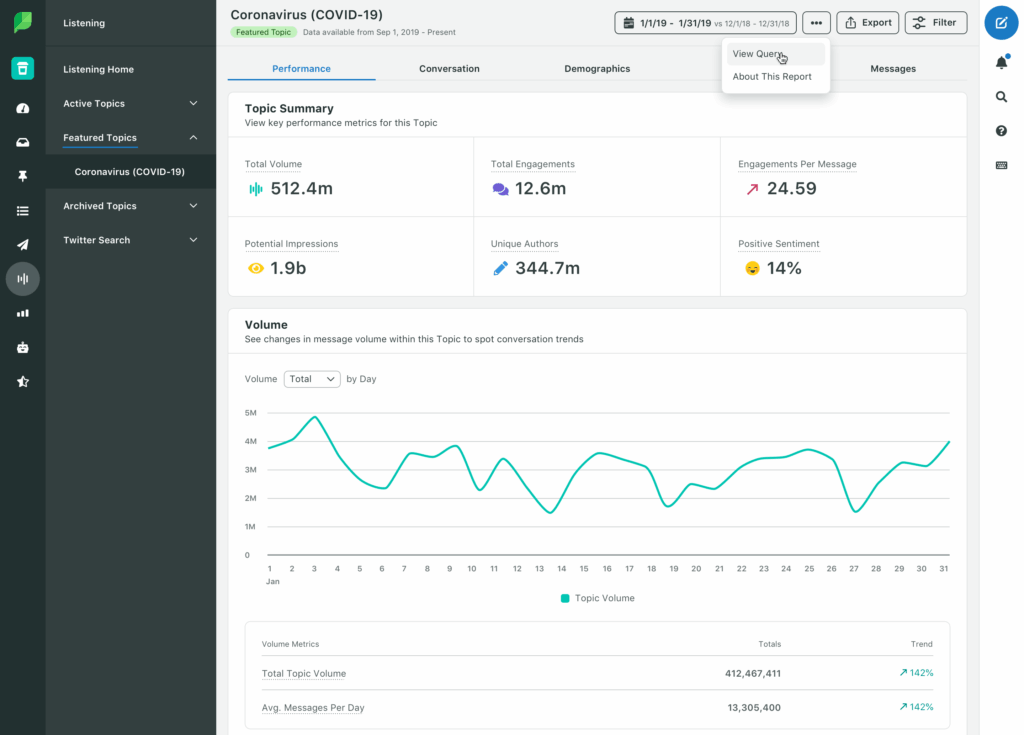Open the date range picker
Screen dimensions: 1024x735
click(704, 22)
